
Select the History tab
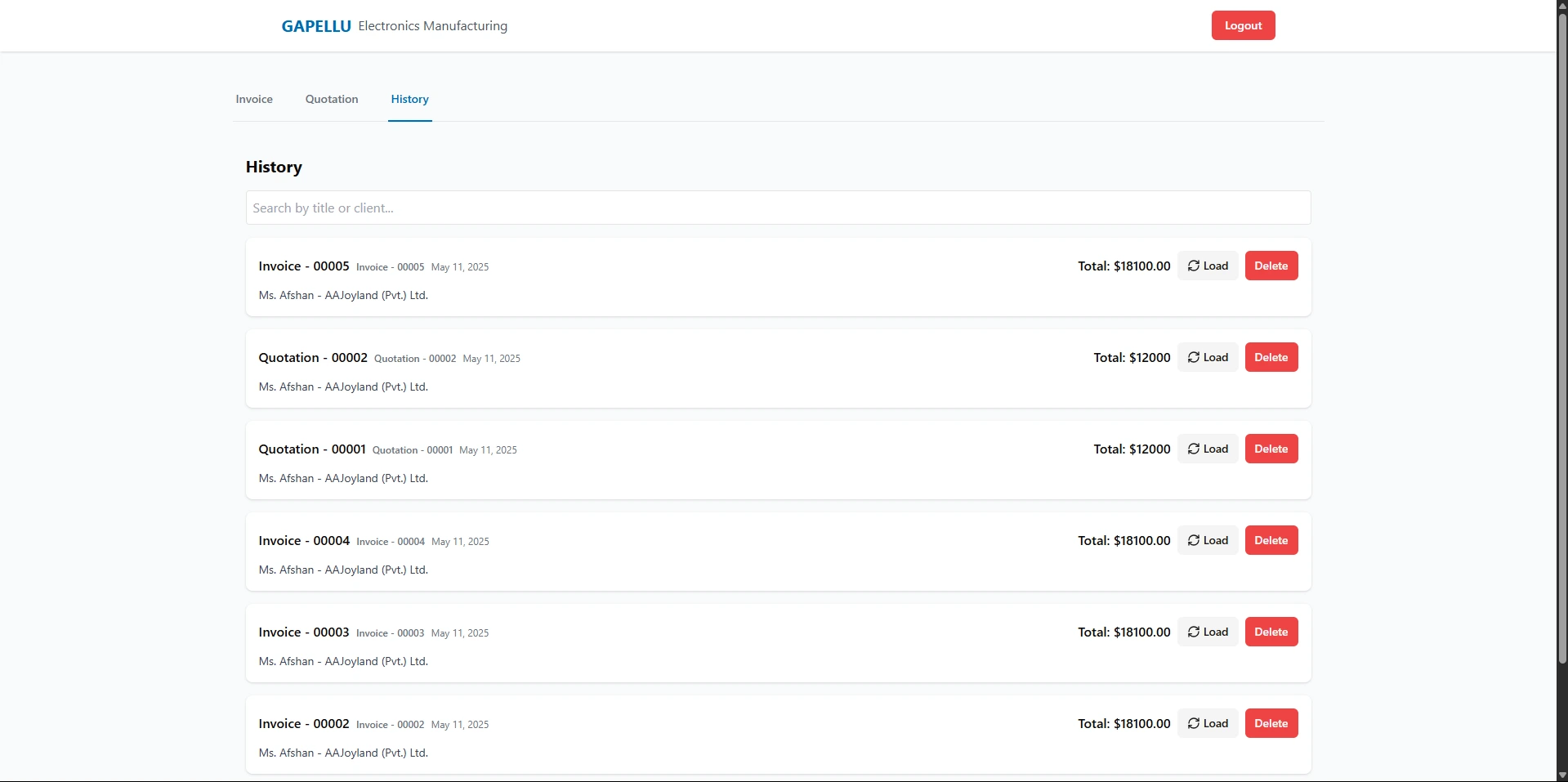(409, 99)
